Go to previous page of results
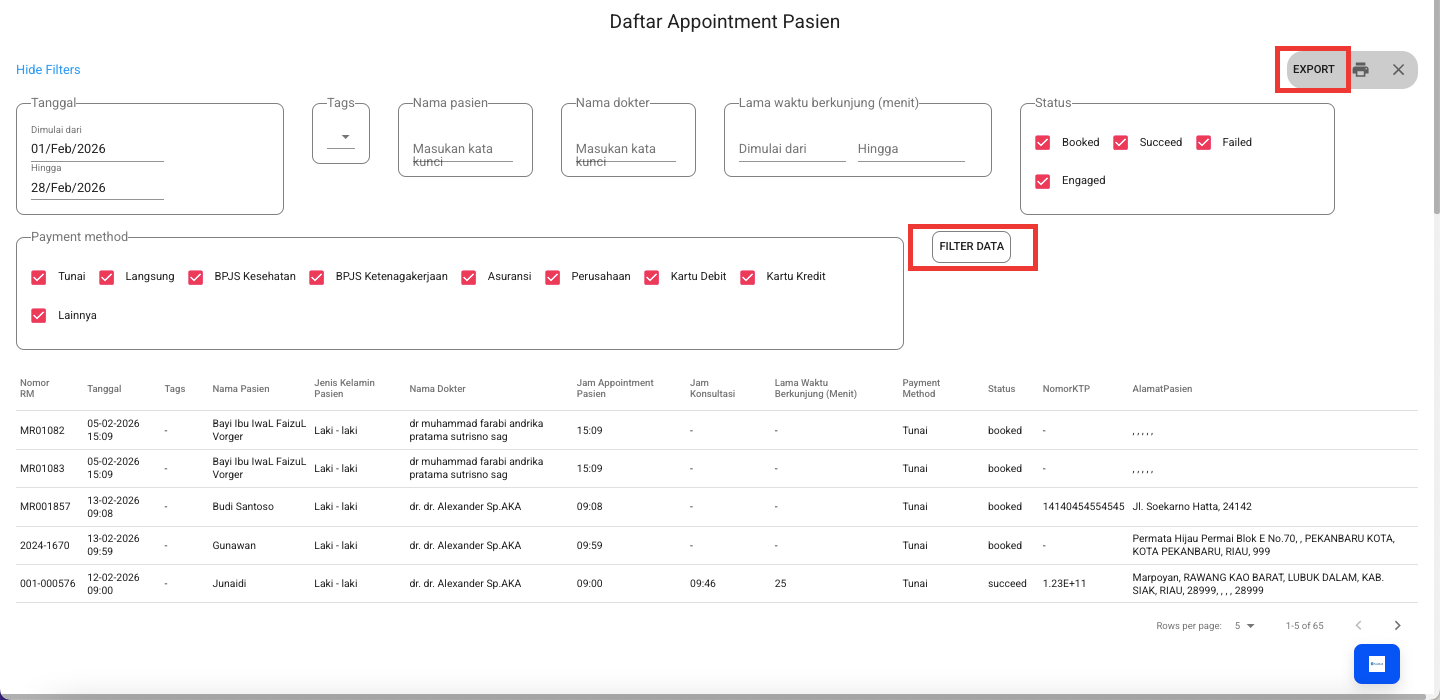Viewport: 1440px width, 700px height. coord(1358,626)
